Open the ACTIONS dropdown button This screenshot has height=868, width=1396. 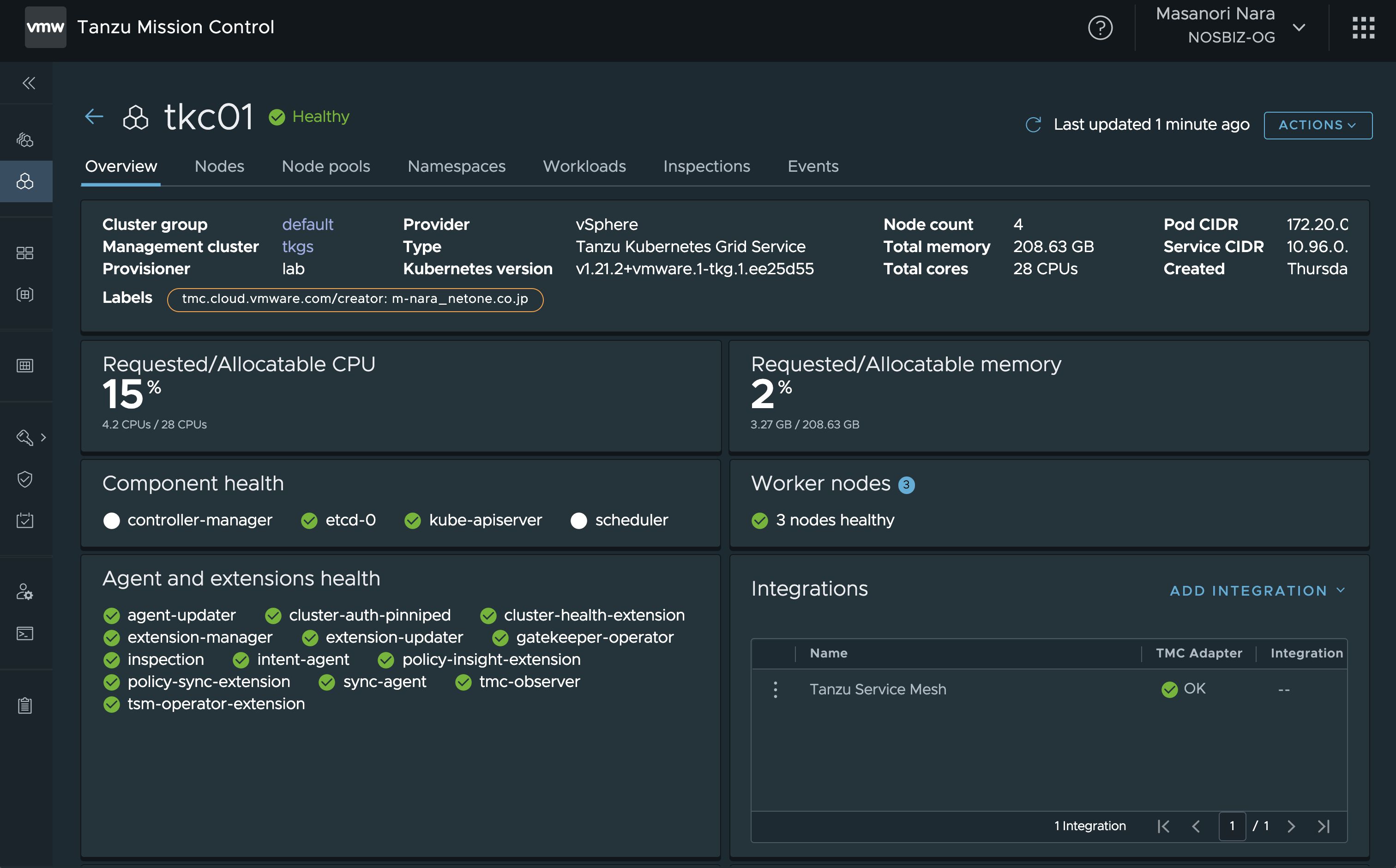[1318, 125]
